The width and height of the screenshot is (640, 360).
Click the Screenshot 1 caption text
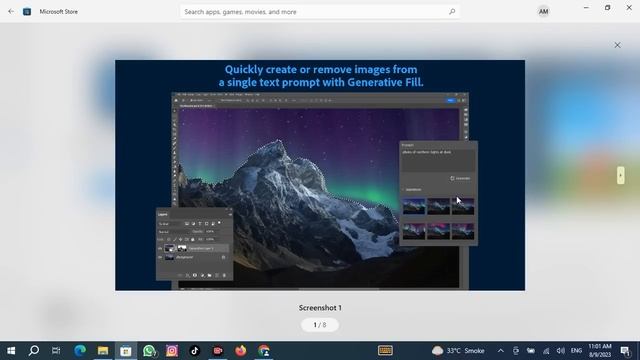click(x=320, y=308)
